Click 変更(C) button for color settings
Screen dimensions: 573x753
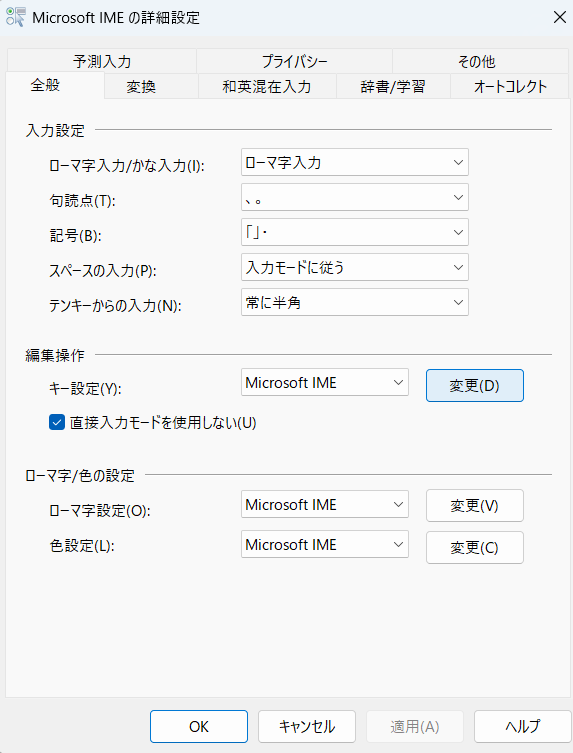click(475, 547)
